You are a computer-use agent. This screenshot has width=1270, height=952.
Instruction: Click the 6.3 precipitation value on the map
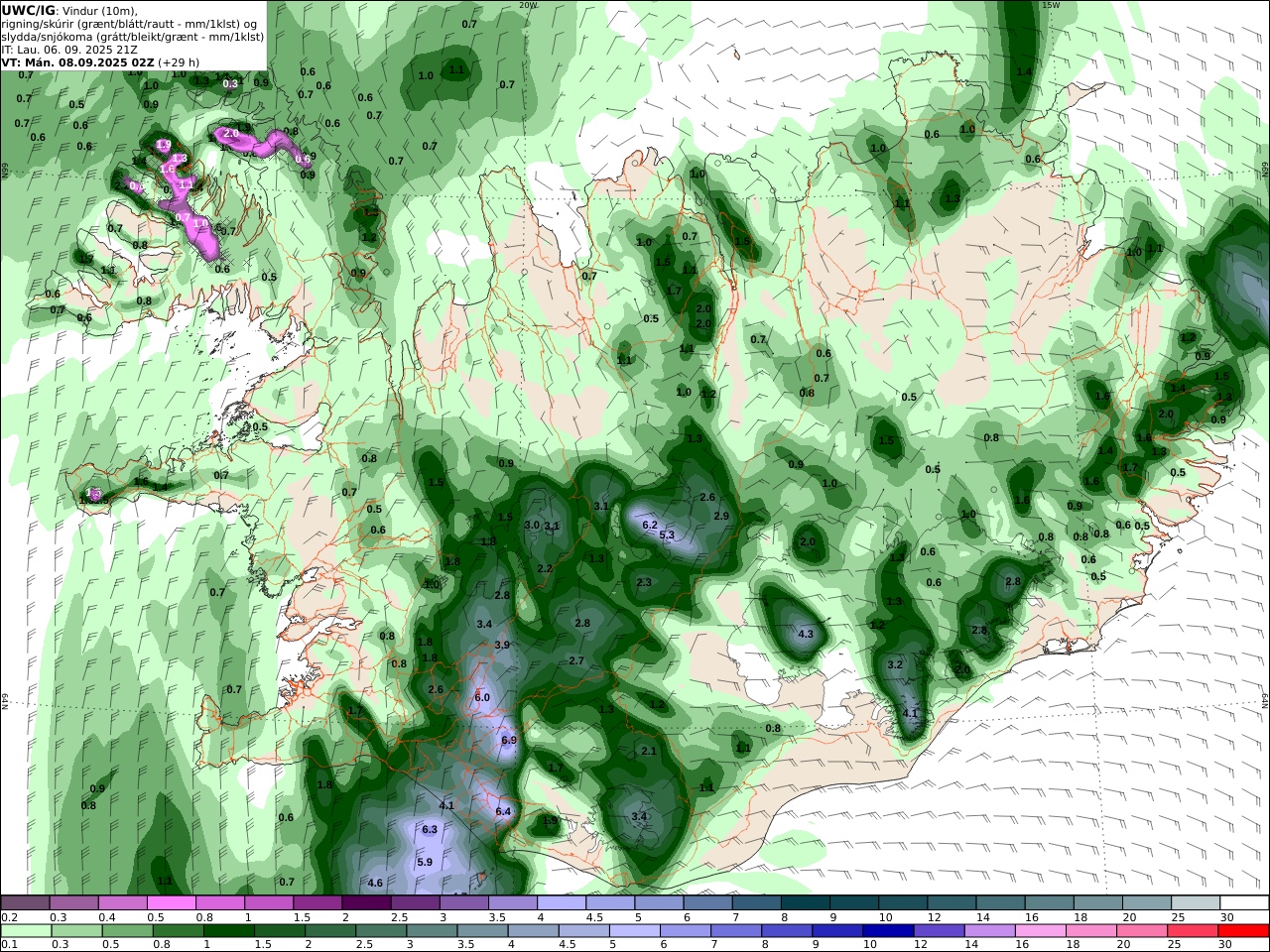pos(430,829)
